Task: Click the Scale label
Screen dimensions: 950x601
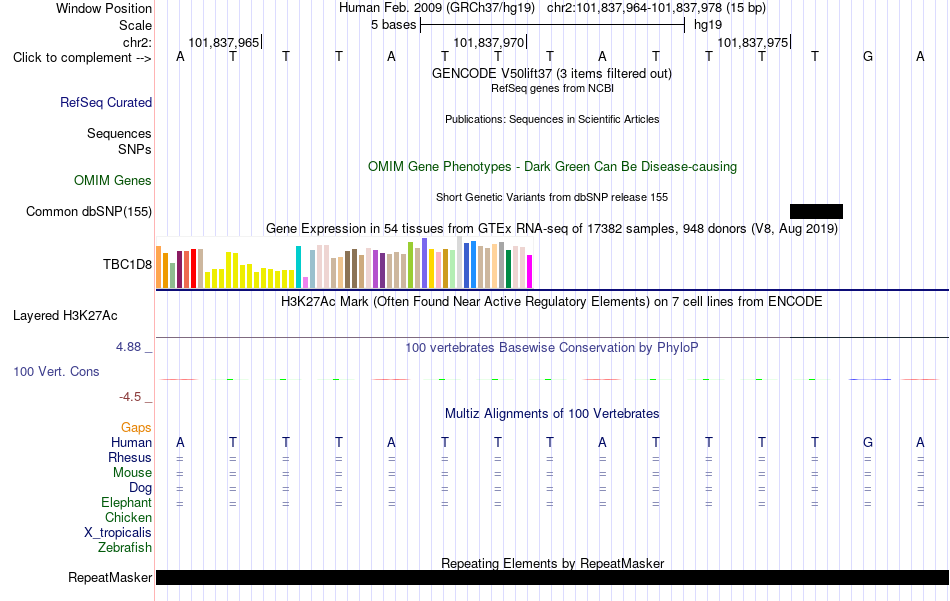Action: [135, 25]
